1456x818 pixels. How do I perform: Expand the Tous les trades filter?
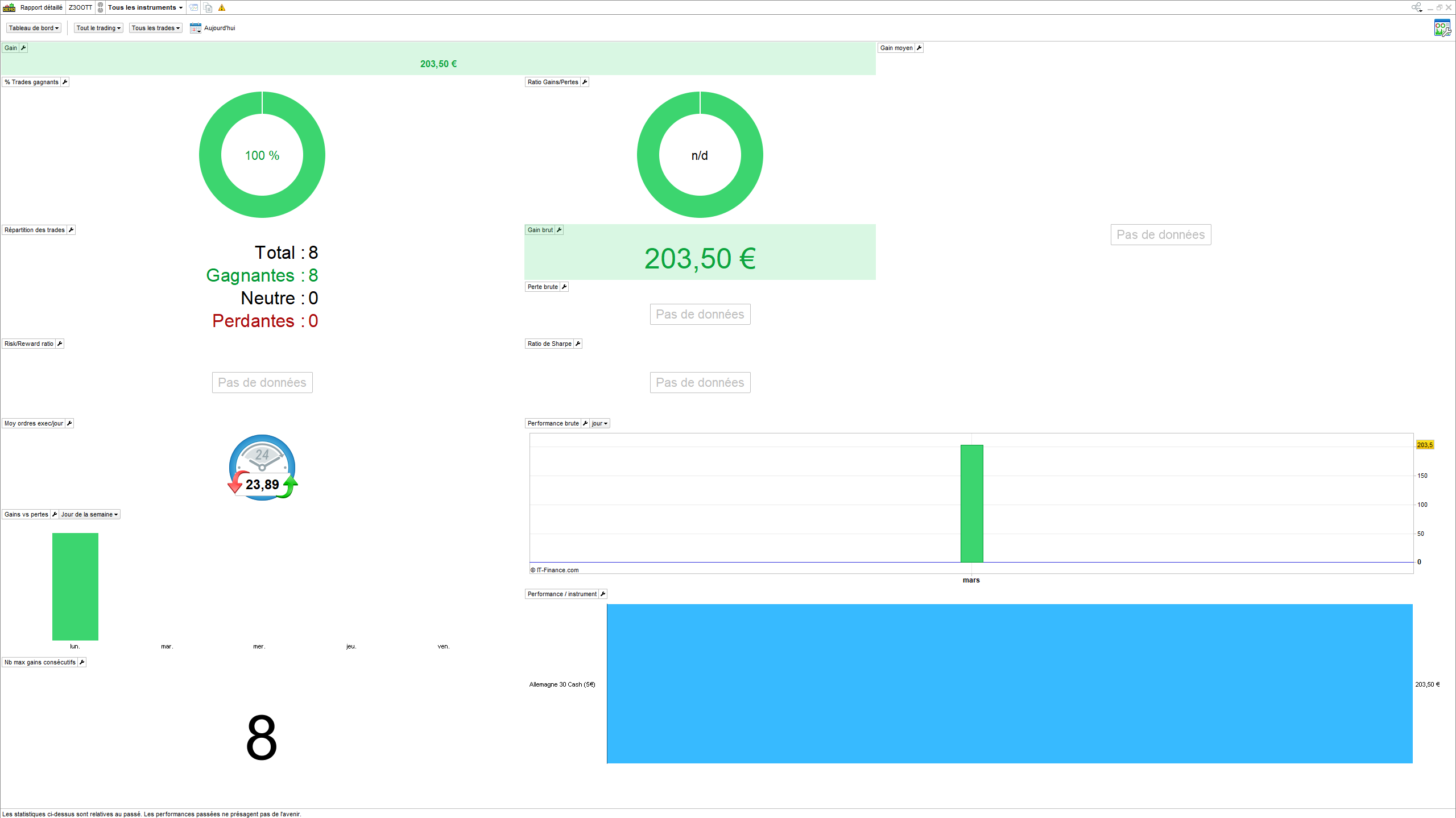pyautogui.click(x=155, y=28)
